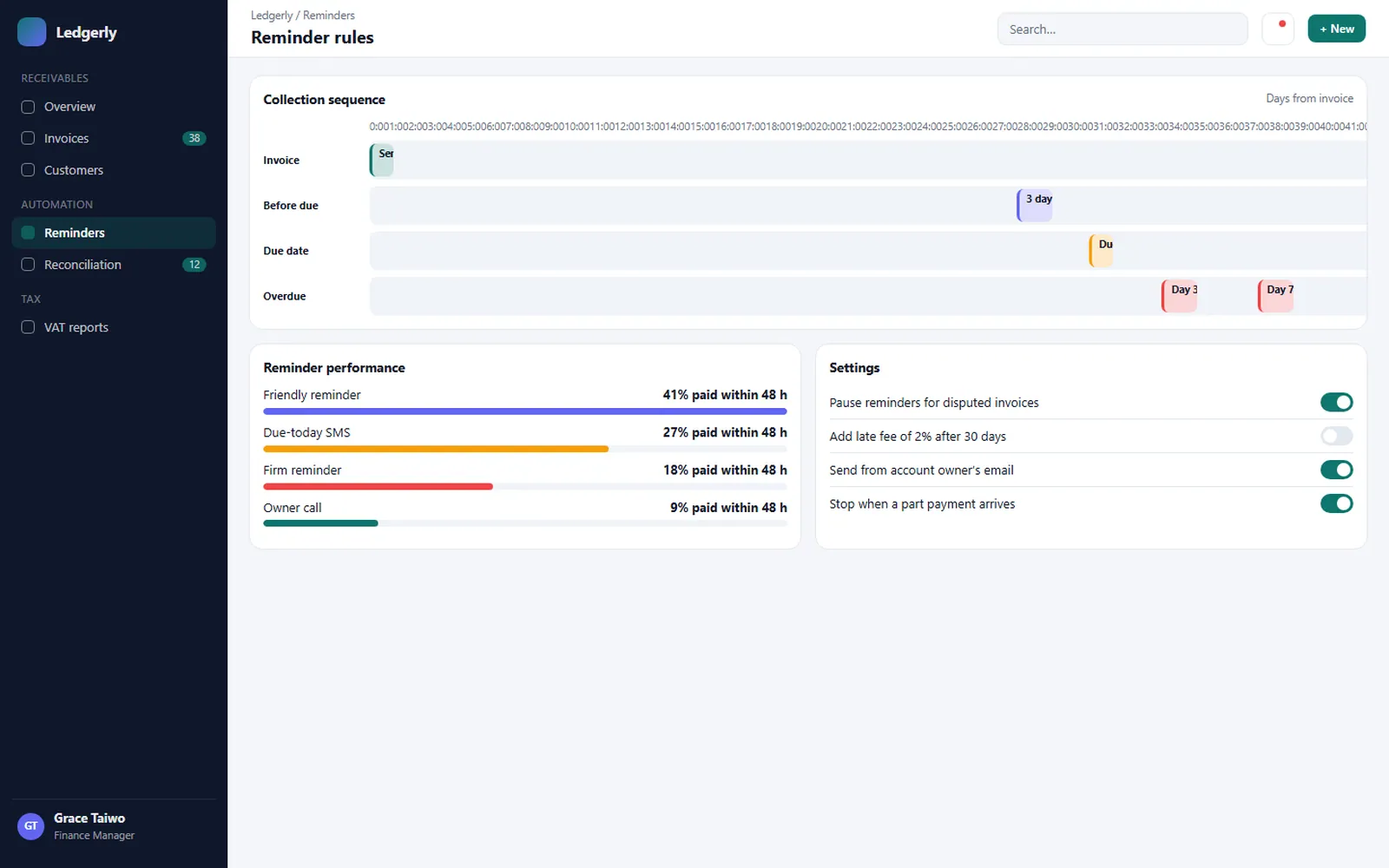Click the Firm reminder progress bar
This screenshot has height=868, width=1389.
pos(525,486)
